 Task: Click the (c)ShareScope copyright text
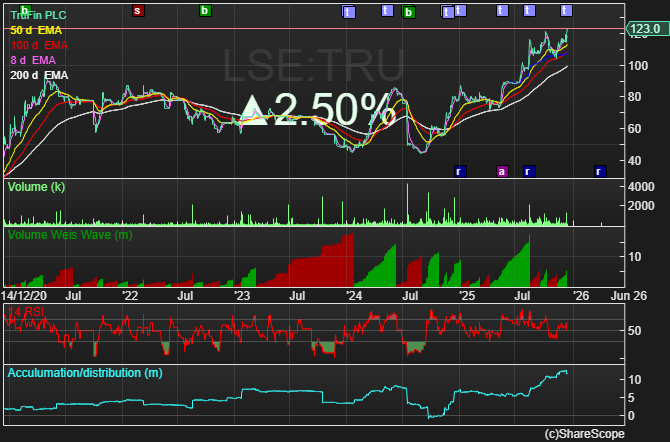pos(585,434)
